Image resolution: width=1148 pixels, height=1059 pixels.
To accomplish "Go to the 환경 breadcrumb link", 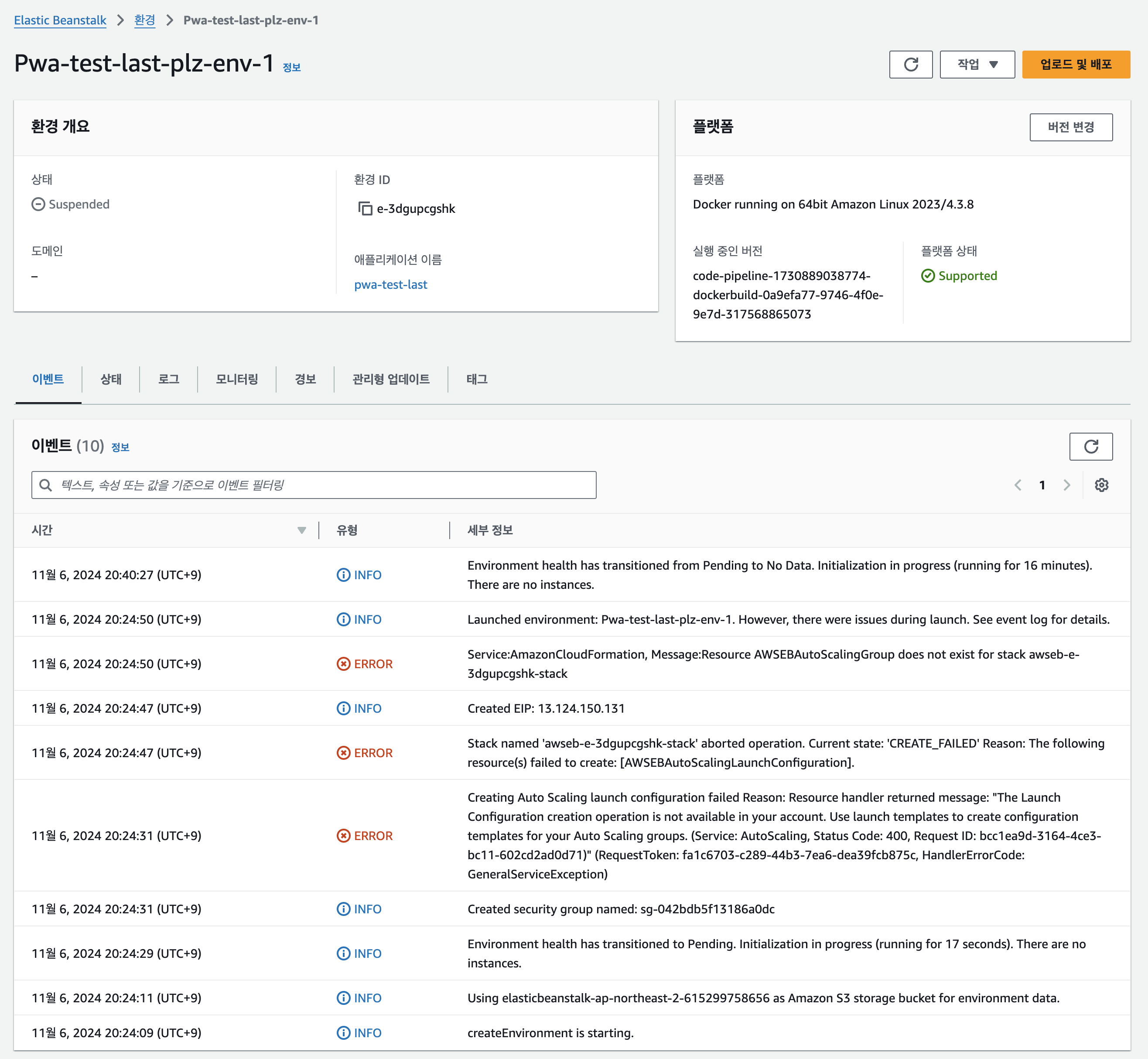I will click(144, 20).
